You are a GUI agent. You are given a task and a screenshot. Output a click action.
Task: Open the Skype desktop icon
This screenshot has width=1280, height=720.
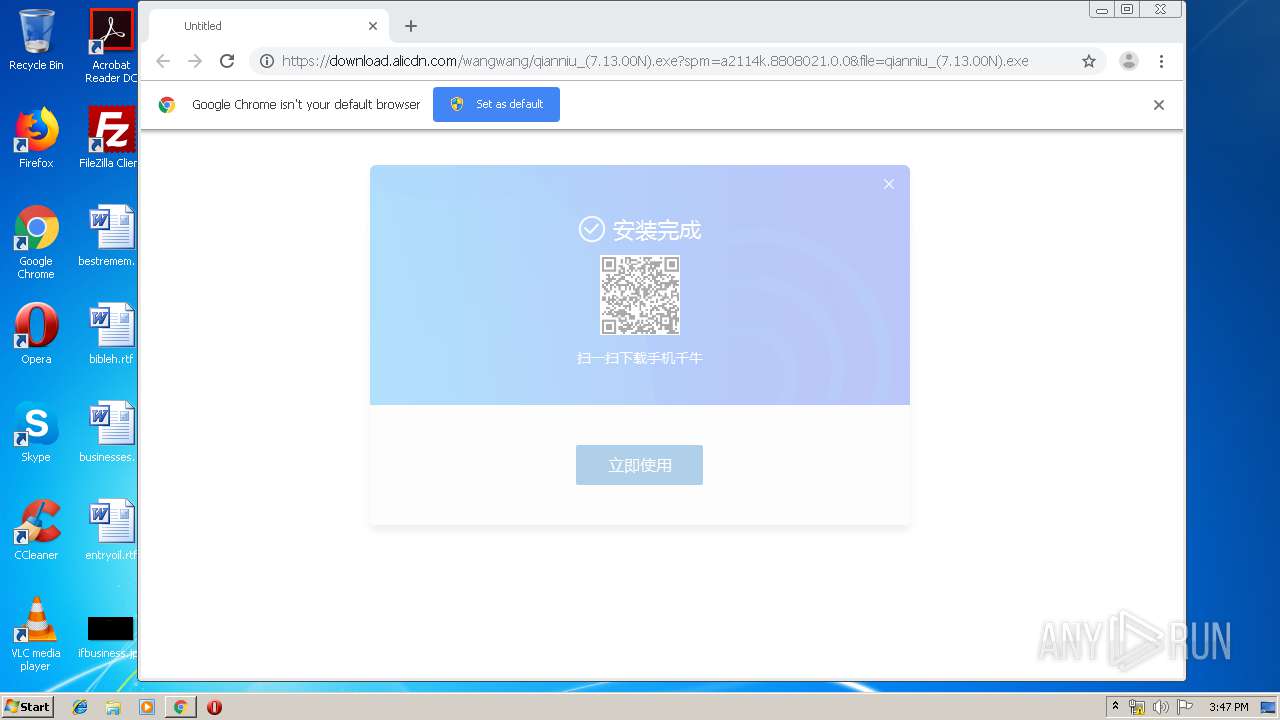(36, 431)
